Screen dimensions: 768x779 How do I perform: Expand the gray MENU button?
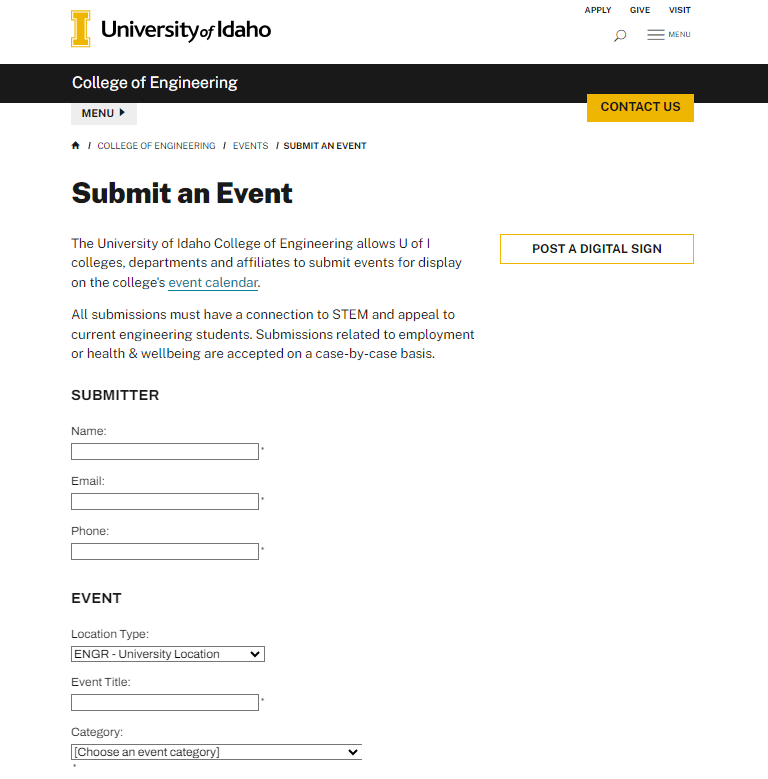(x=103, y=113)
